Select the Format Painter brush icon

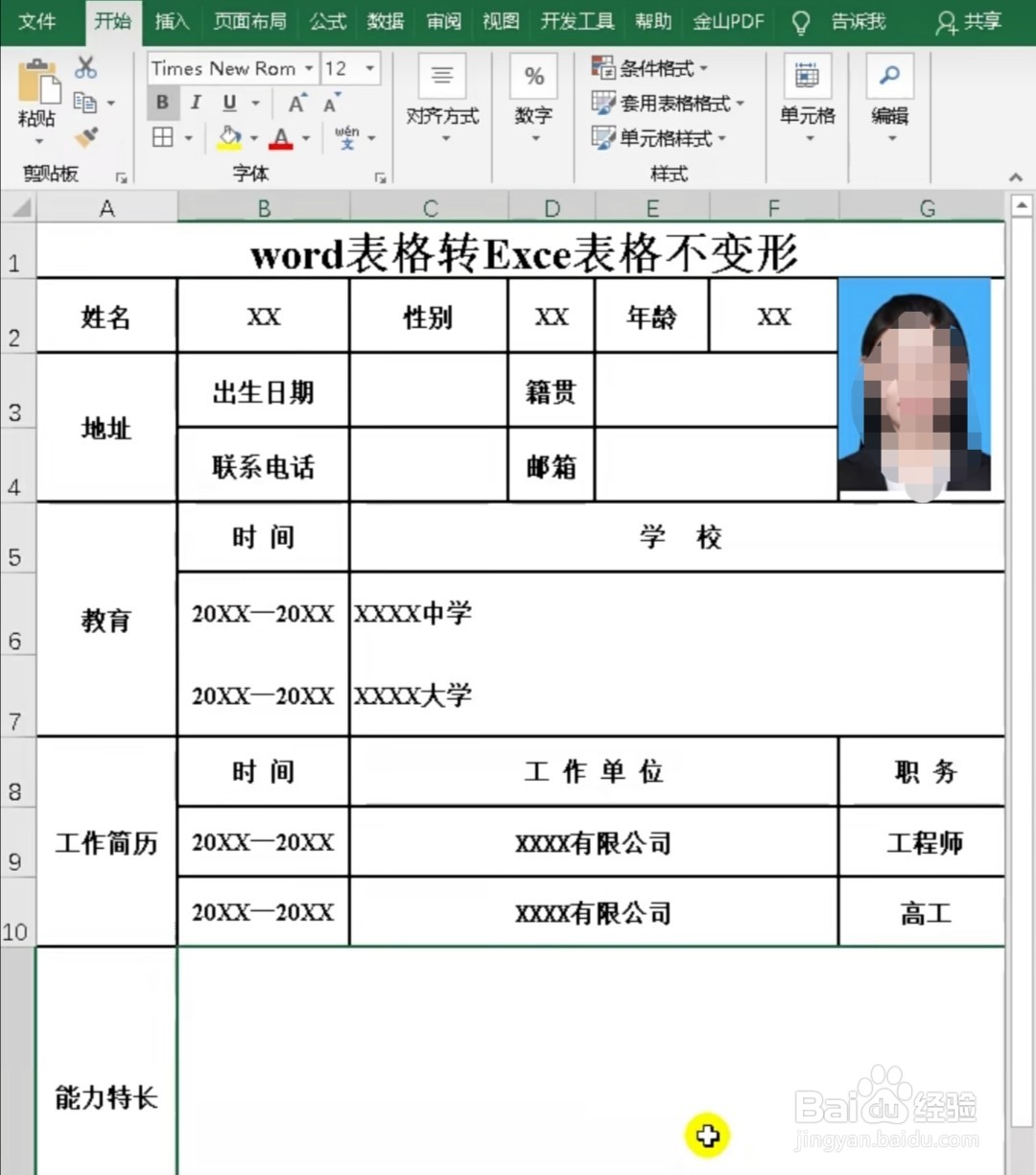tap(84, 137)
